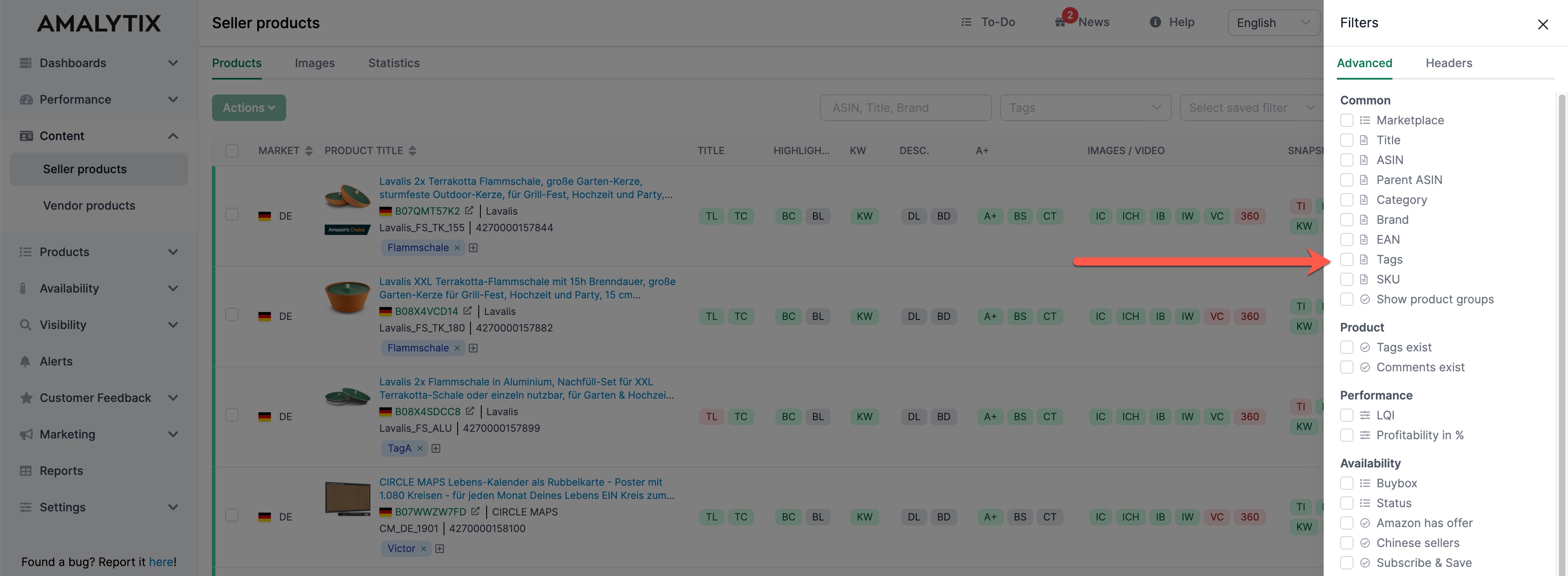Tick the Chinese sellers checkbox
The width and height of the screenshot is (1568, 576).
[1346, 543]
